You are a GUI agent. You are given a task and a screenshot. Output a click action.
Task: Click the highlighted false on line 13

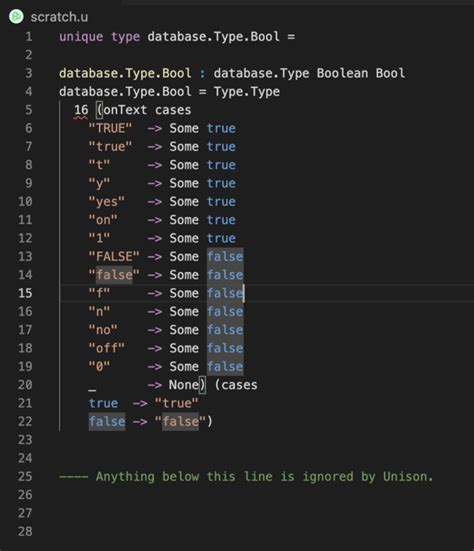click(225, 257)
